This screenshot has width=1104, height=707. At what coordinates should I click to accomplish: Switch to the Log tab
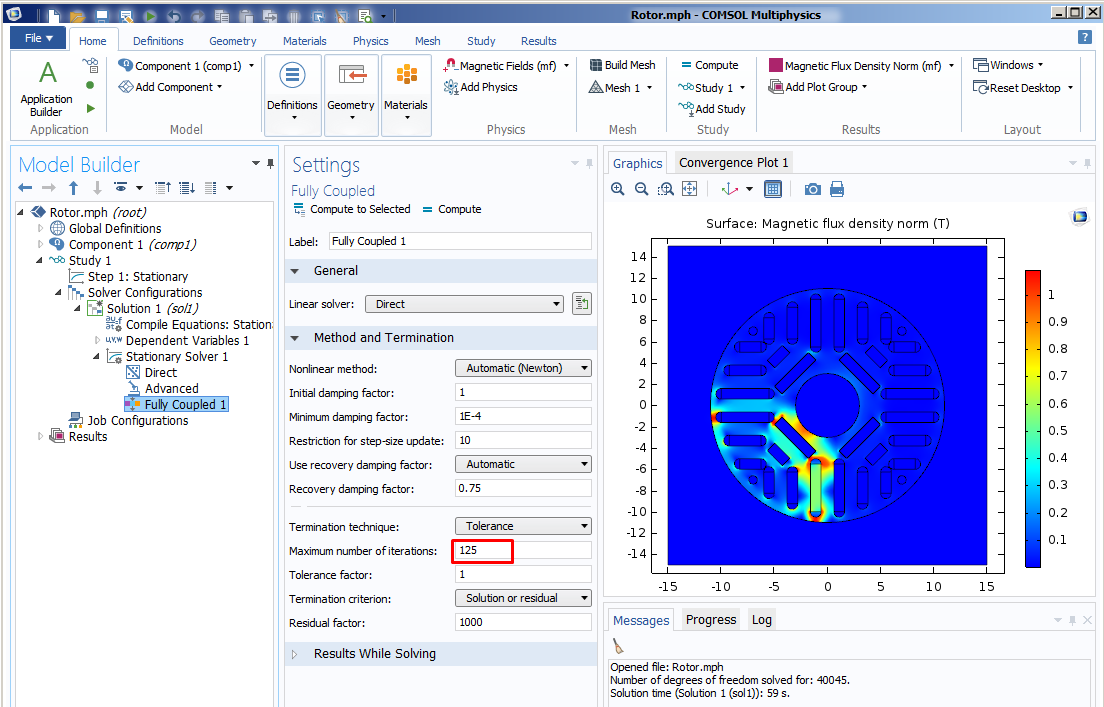click(x=762, y=620)
